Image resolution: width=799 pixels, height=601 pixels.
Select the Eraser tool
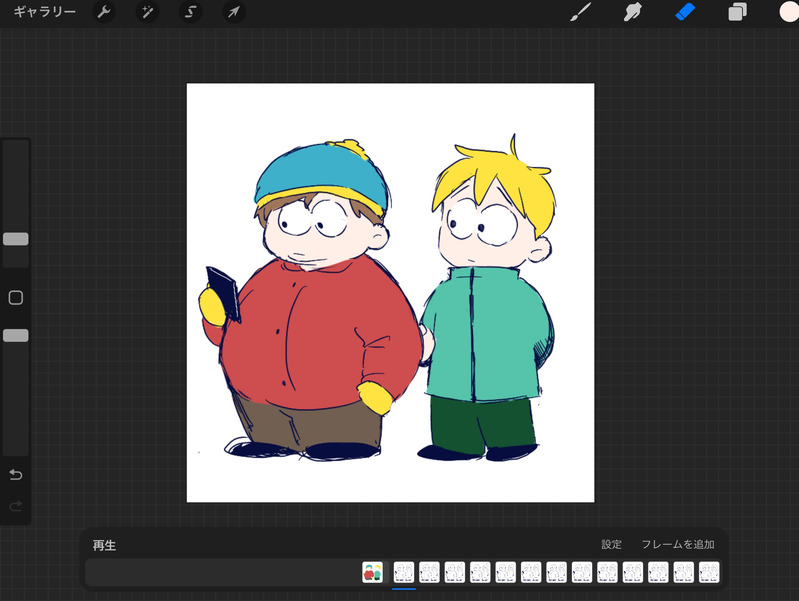pos(685,12)
